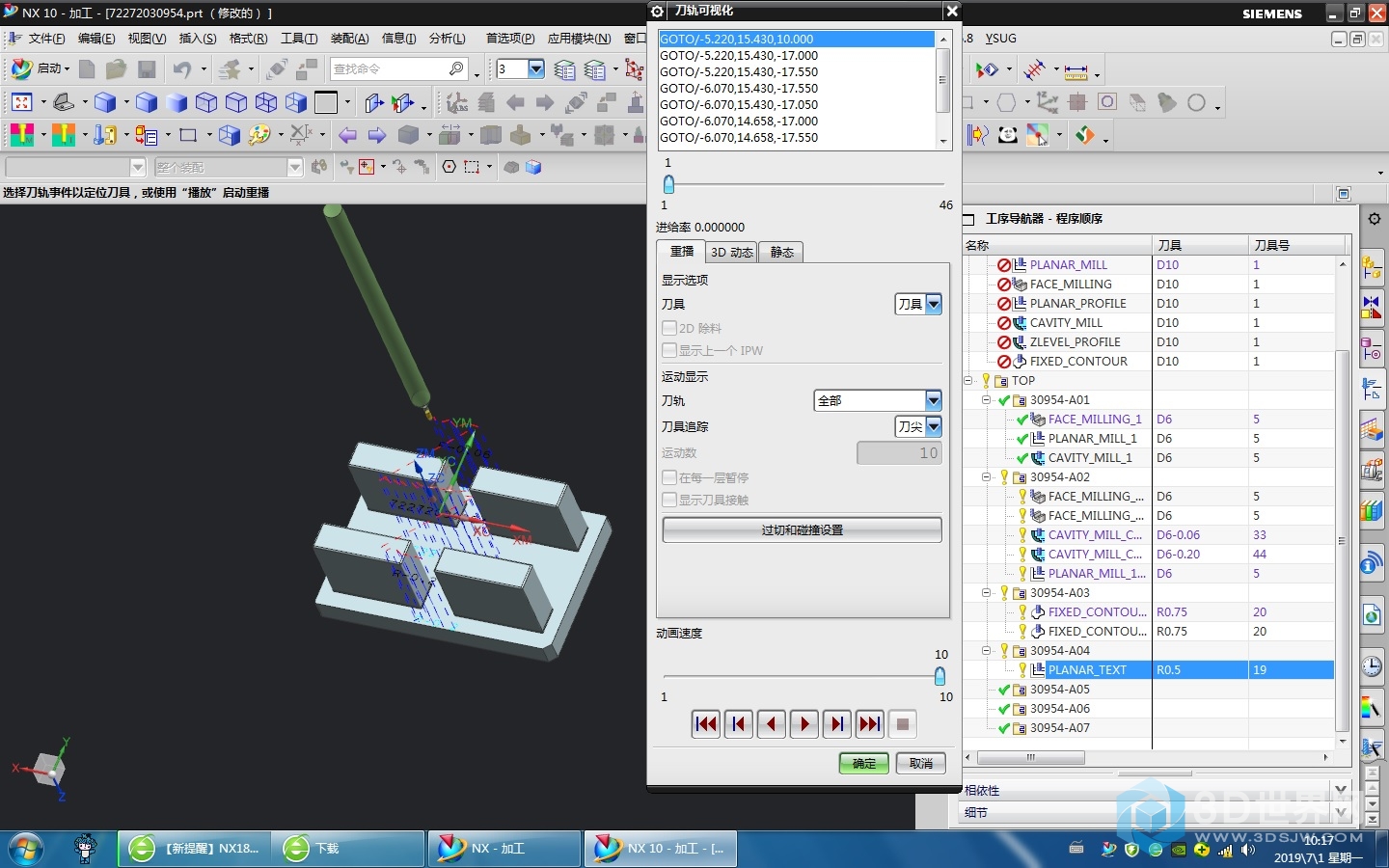1389x868 pixels.
Task: Collapse the 30954-A03 group
Action: click(986, 592)
